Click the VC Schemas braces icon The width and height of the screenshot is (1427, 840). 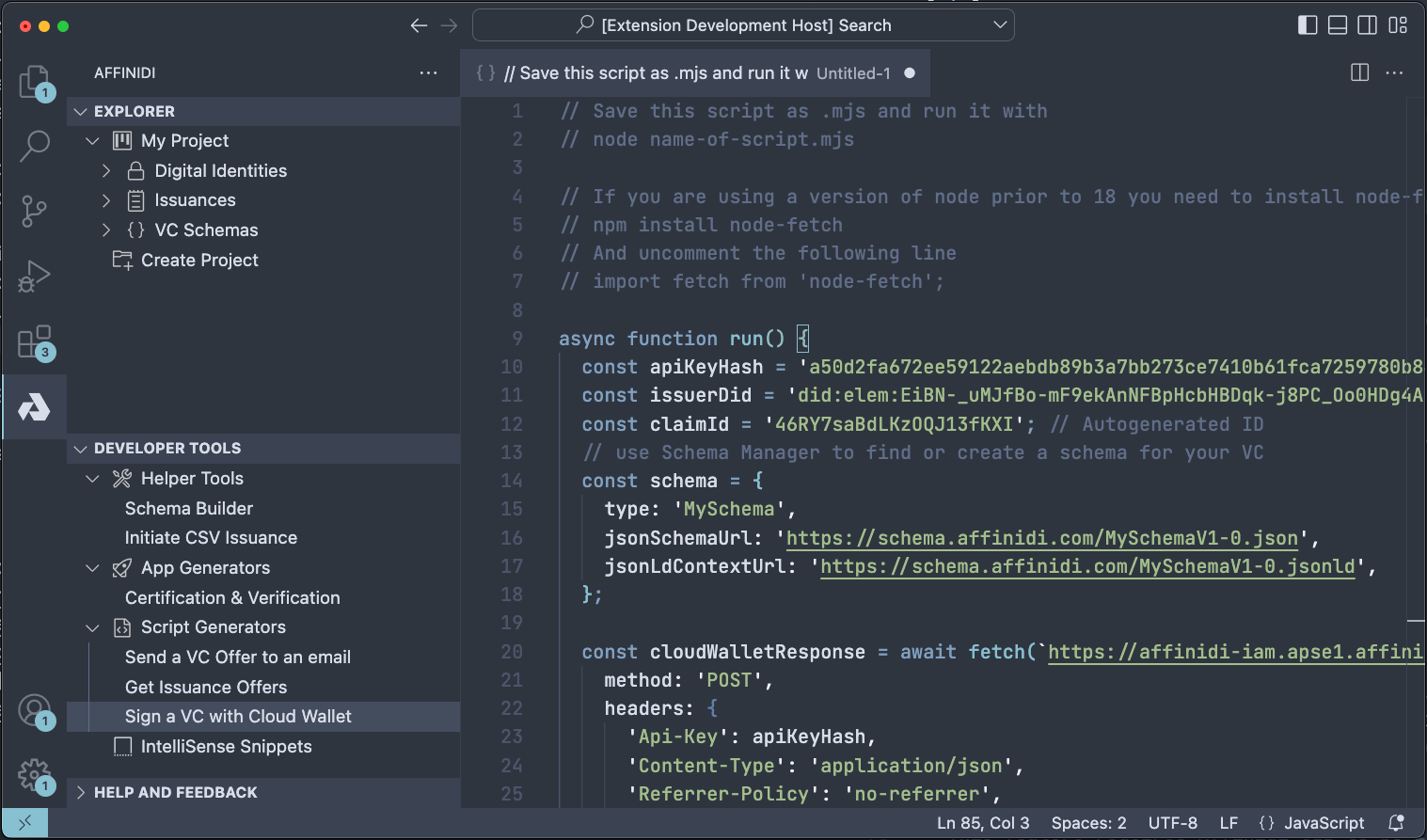[135, 230]
